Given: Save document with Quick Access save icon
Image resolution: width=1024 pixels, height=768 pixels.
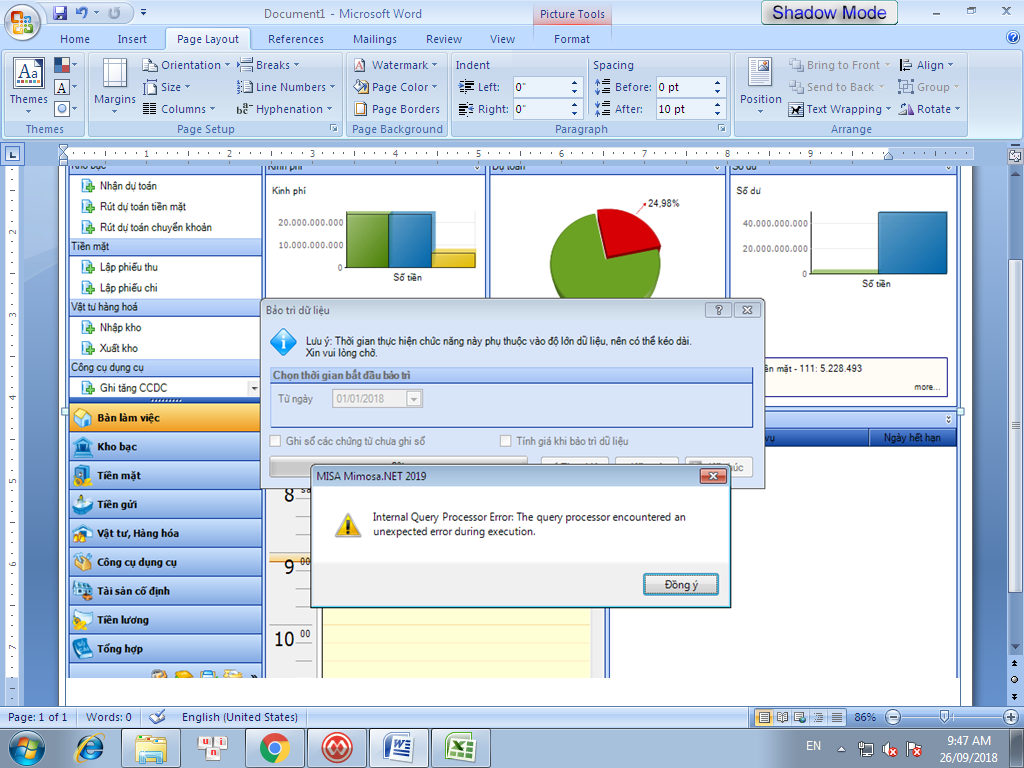Looking at the screenshot, I should coord(60,12).
